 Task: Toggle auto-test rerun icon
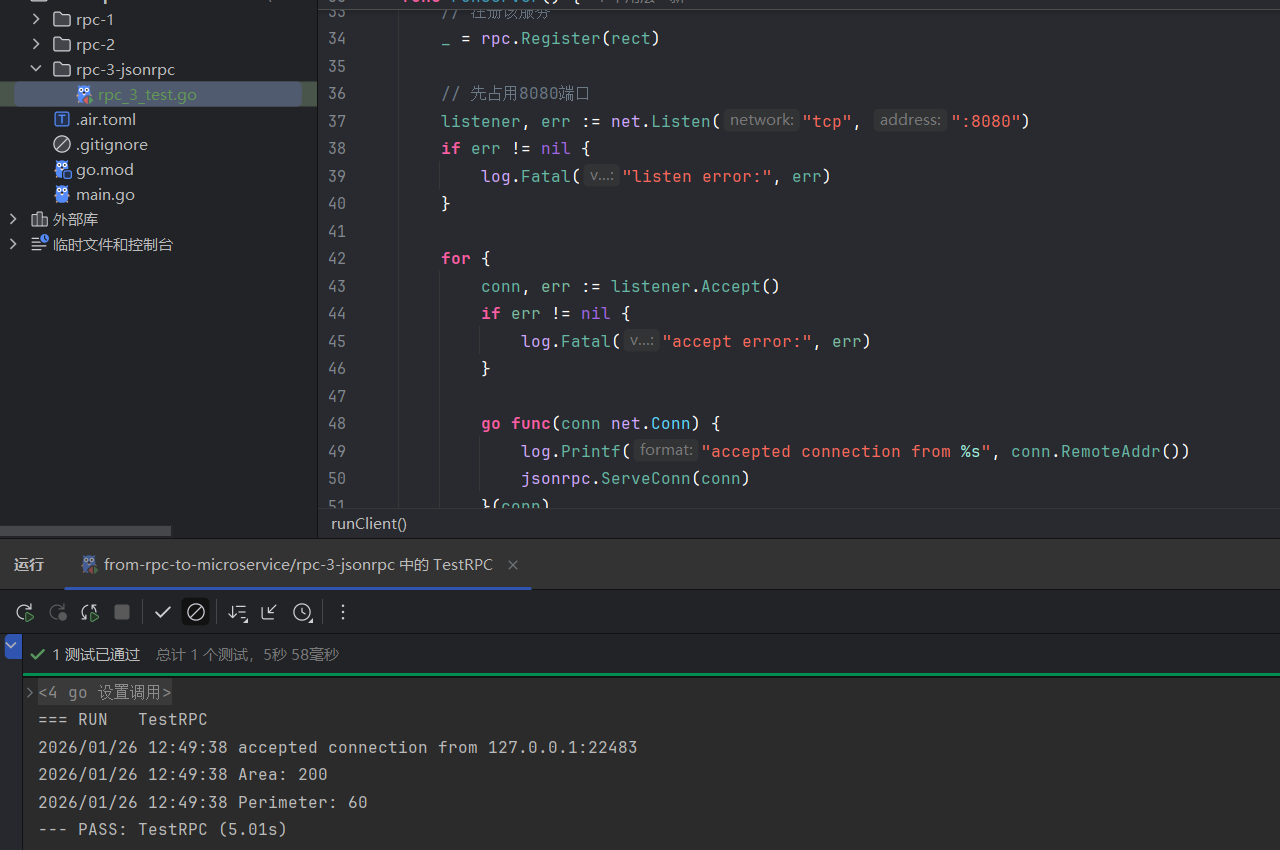coord(90,612)
